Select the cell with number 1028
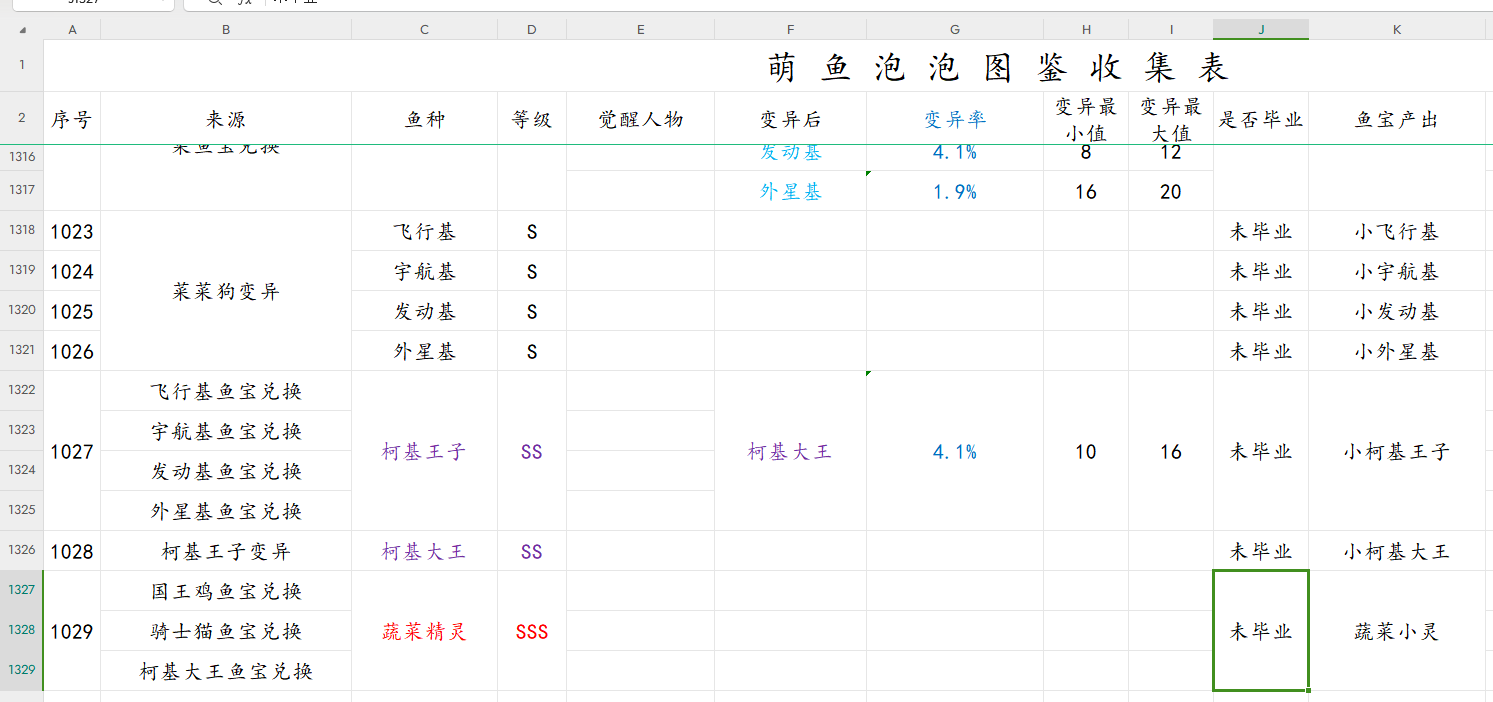 (x=72, y=551)
